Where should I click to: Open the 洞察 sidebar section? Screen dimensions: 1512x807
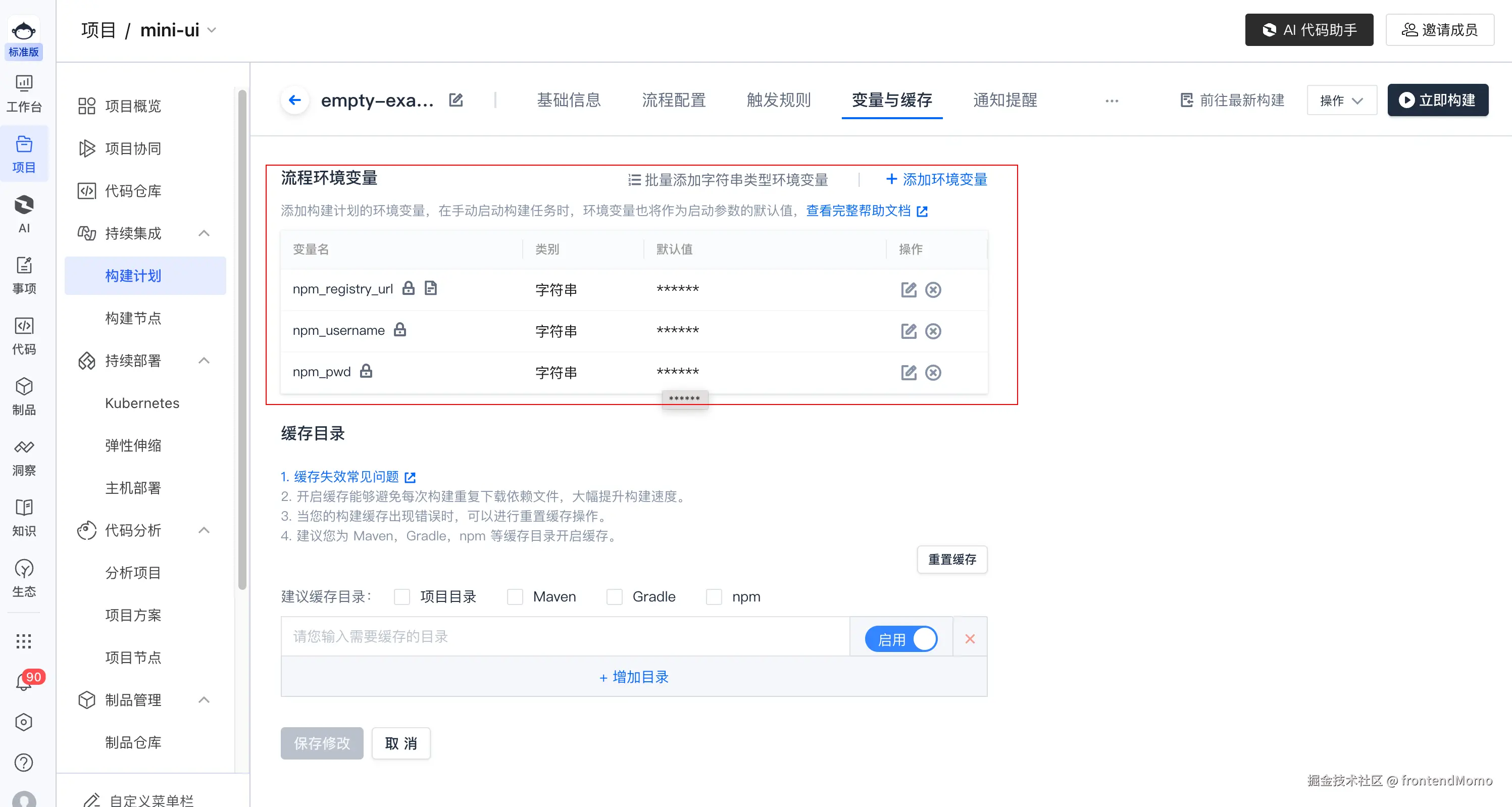(24, 458)
